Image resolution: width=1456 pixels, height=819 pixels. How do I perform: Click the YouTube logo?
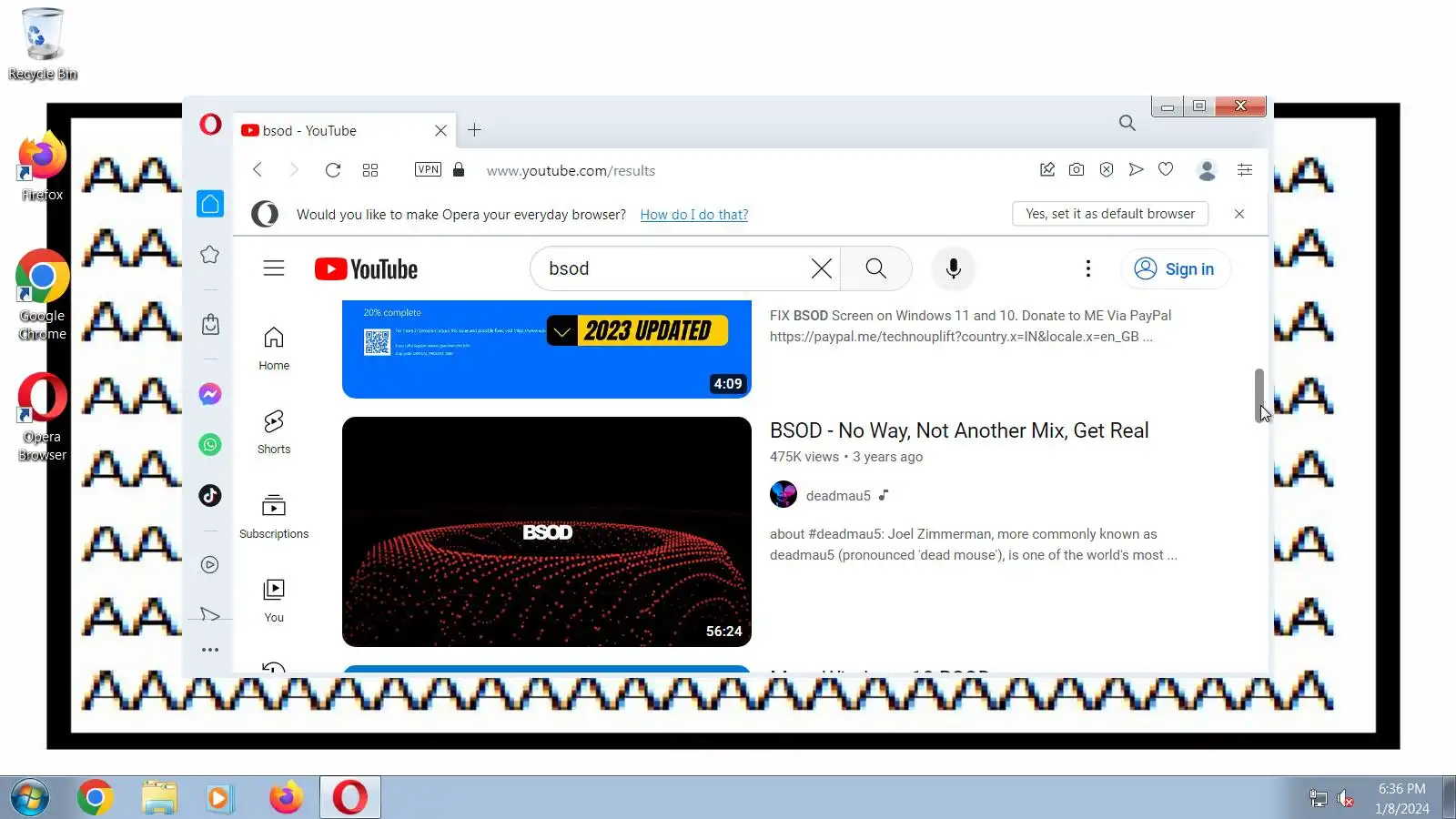tap(366, 269)
